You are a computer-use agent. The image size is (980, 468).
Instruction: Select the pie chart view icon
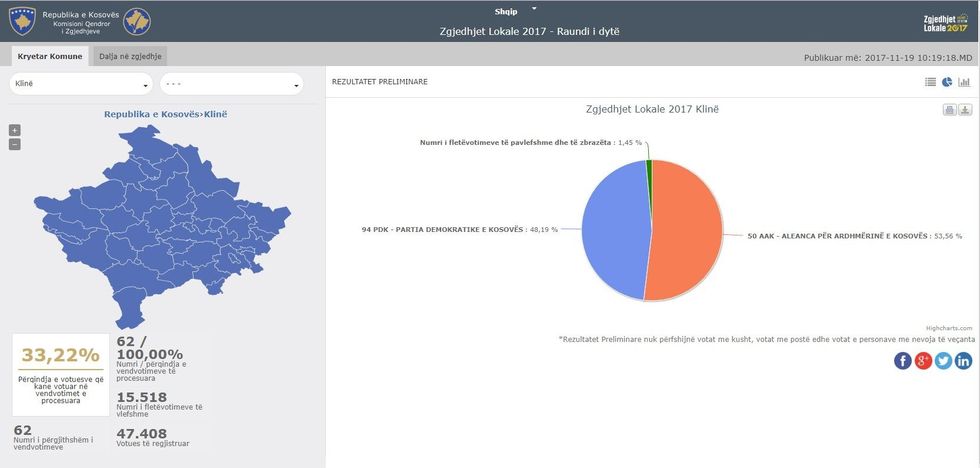pos(947,82)
